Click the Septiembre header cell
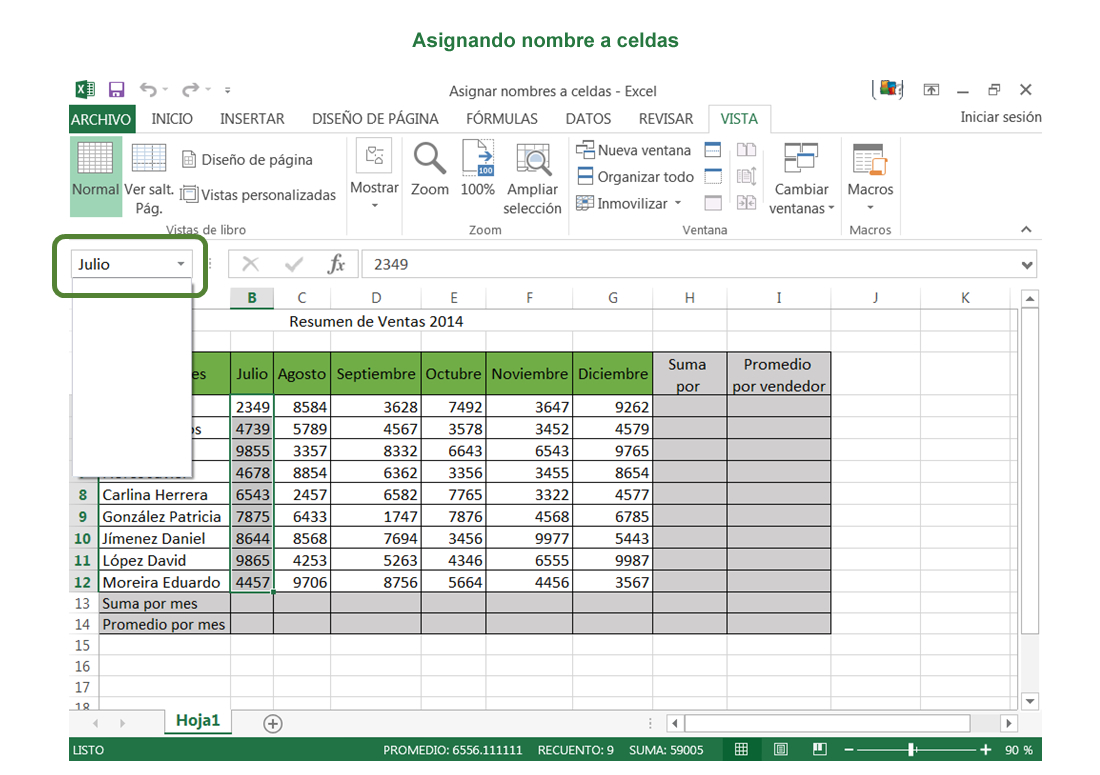The image size is (1100, 775). [375, 374]
